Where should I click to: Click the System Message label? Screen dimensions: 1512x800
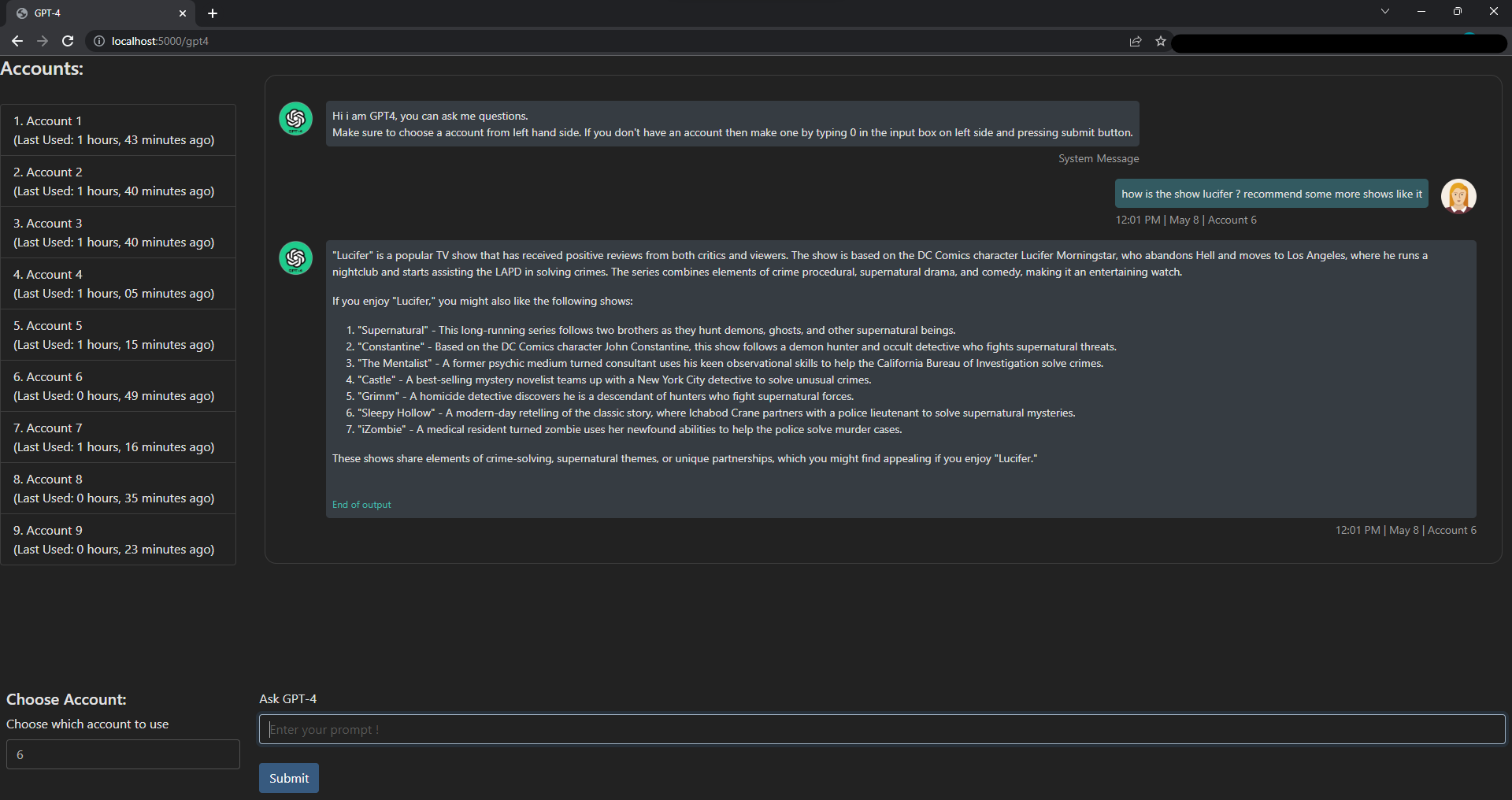coord(1099,158)
